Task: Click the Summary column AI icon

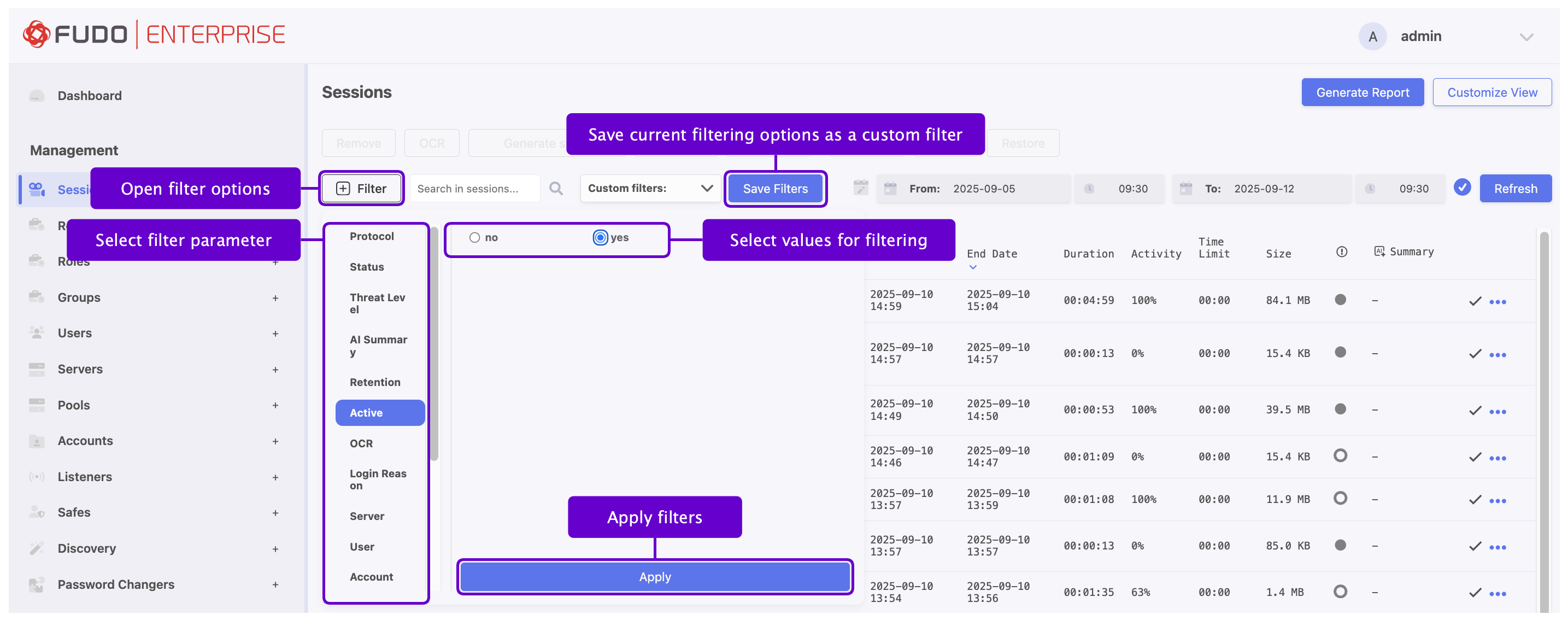Action: pos(1379,251)
